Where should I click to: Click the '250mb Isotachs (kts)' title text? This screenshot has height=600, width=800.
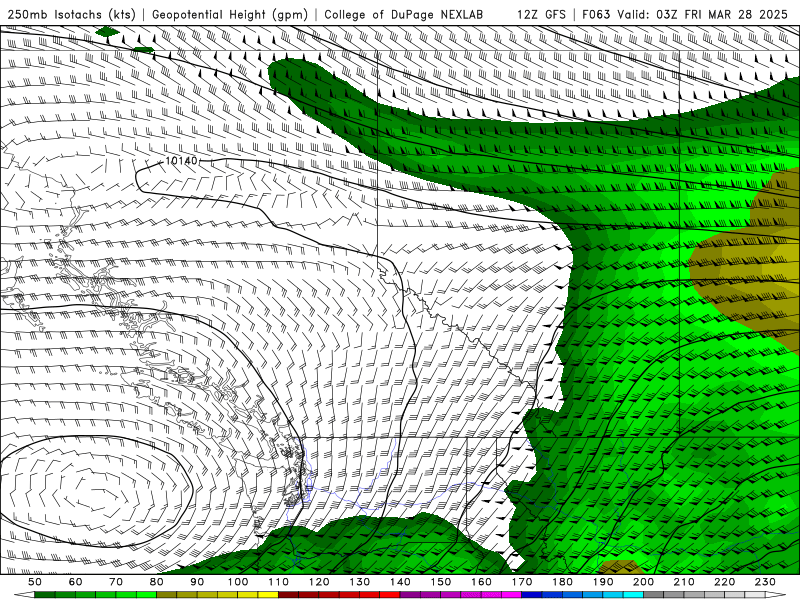(x=71, y=15)
